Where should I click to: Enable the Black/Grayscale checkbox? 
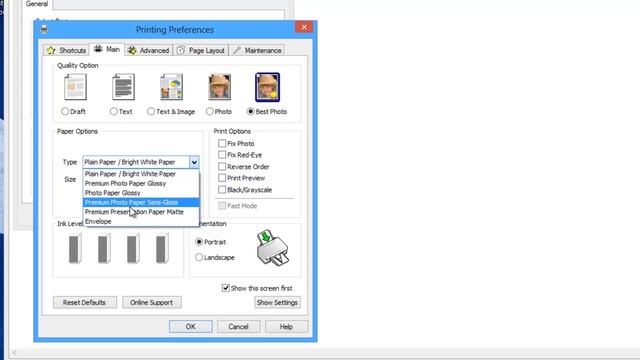point(222,190)
